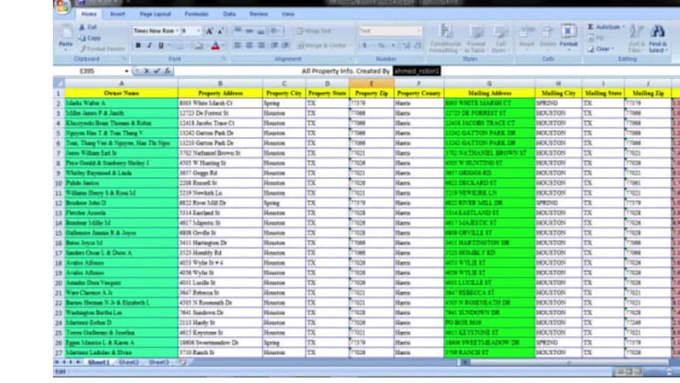Image resolution: width=680 pixels, height=383 pixels.
Task: Open Sort & Filter
Action: pos(637,38)
